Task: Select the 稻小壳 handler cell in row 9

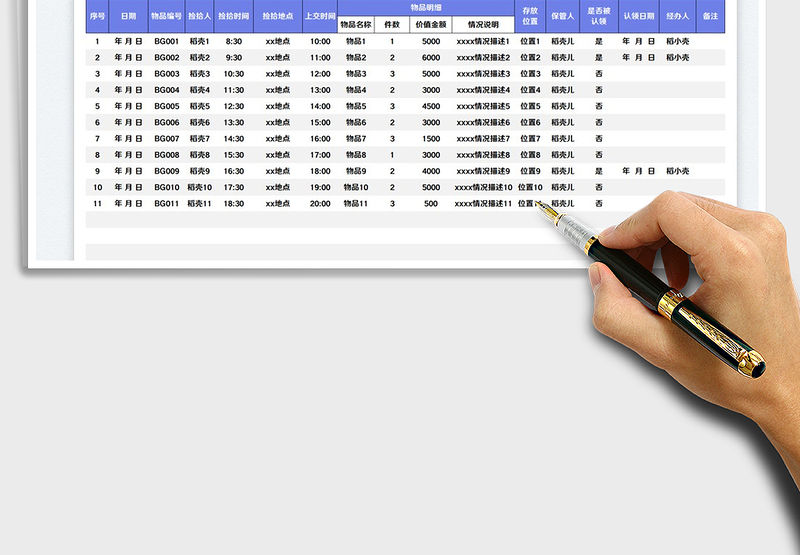Action: pyautogui.click(x=677, y=171)
